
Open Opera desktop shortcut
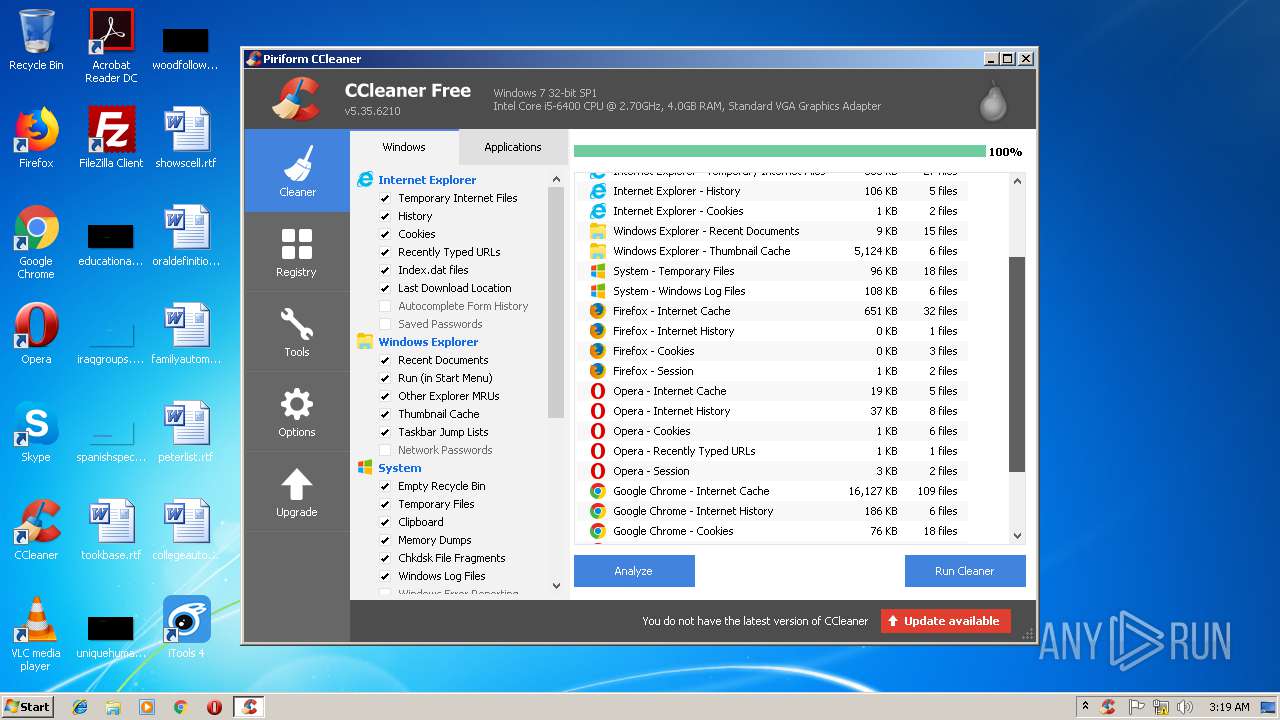click(x=36, y=333)
